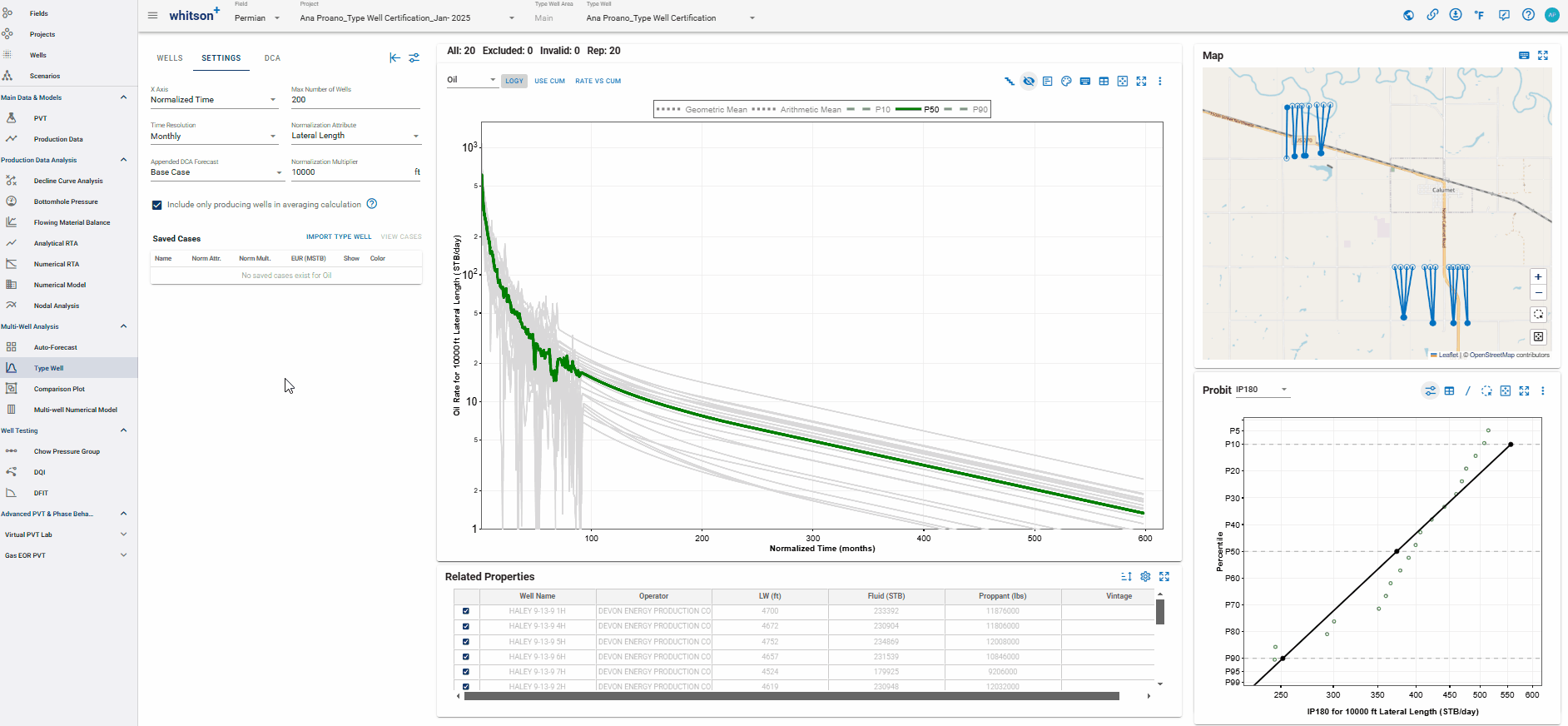
Task: Expand the Virtual PVT Lab section
Action: (x=124, y=535)
